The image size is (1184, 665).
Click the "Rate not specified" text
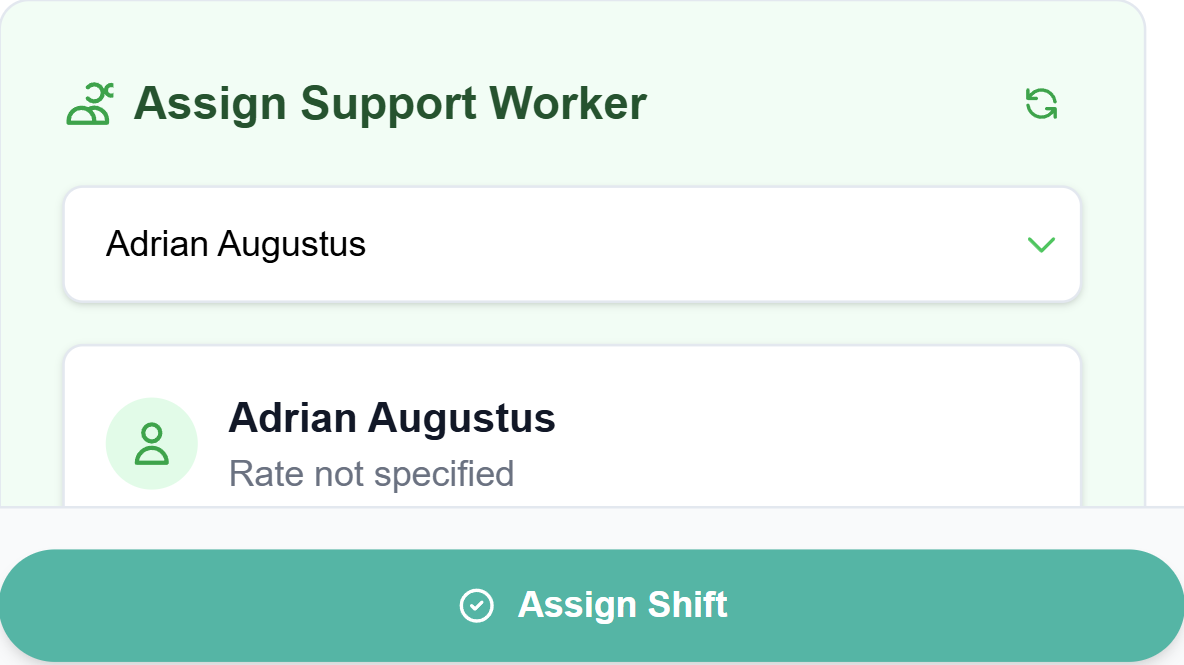[371, 473]
